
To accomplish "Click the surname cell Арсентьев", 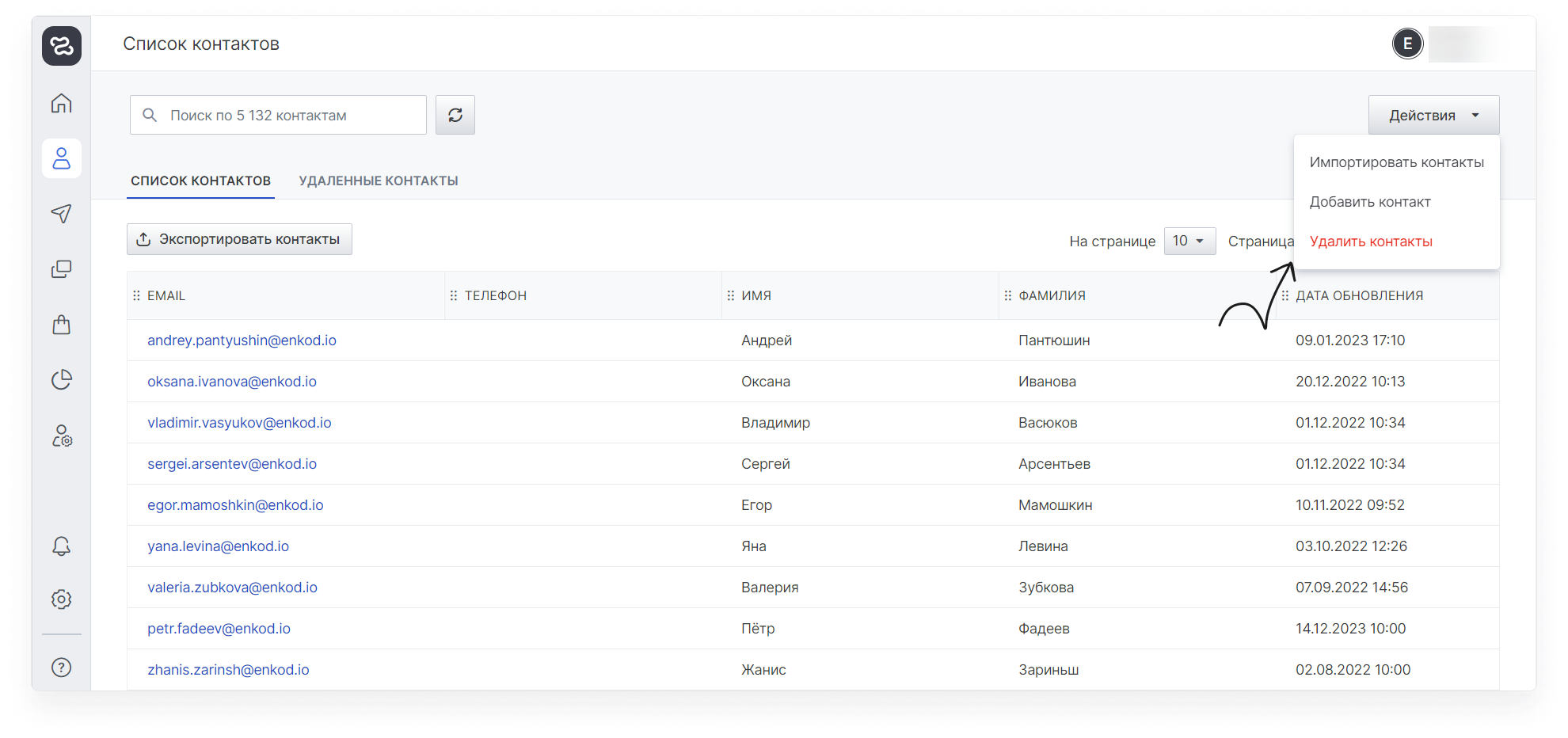I will [x=1054, y=464].
